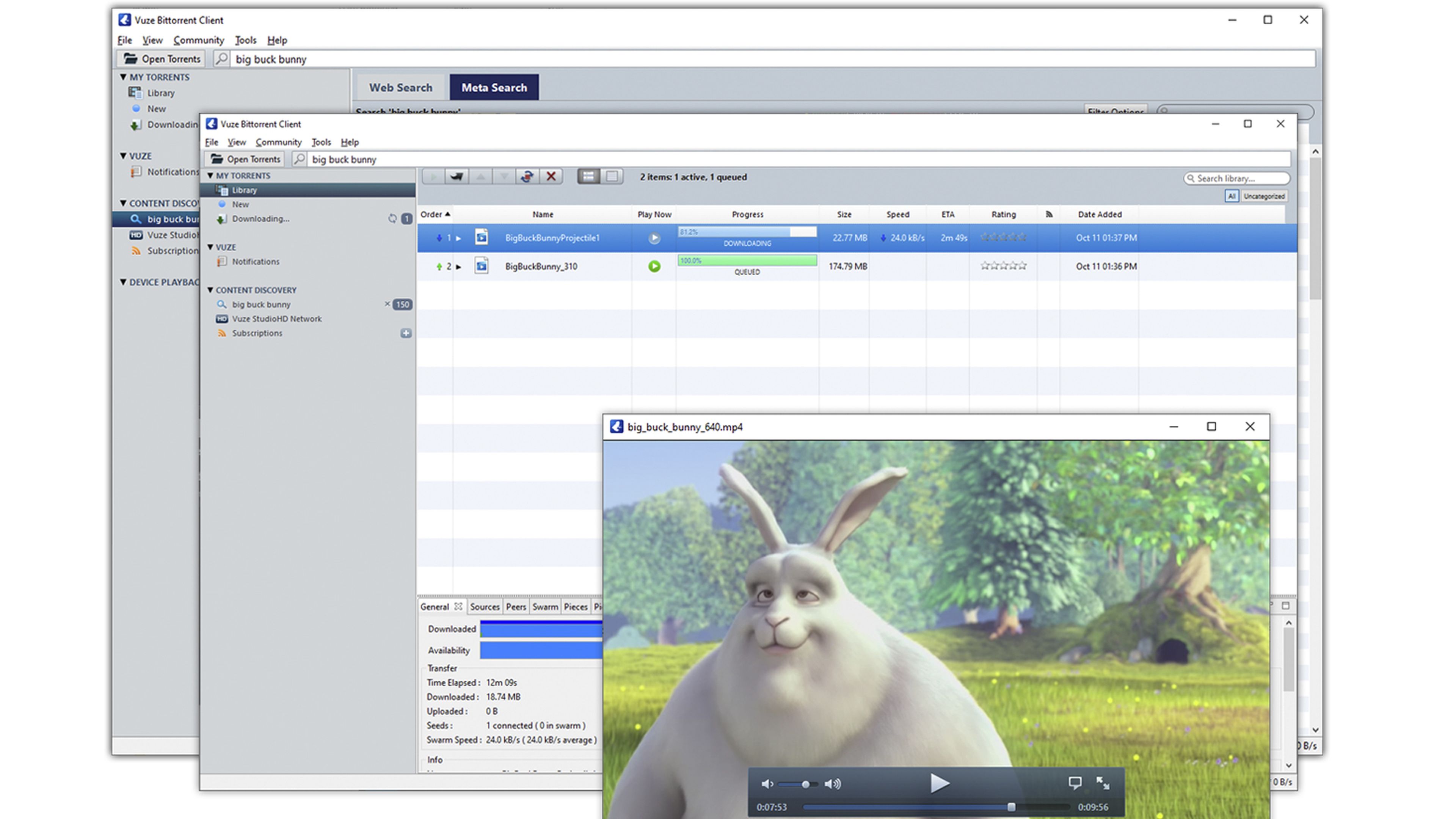This screenshot has height=819, width=1456.
Task: Mute audio with the low-volume speaker icon
Action: click(x=767, y=784)
